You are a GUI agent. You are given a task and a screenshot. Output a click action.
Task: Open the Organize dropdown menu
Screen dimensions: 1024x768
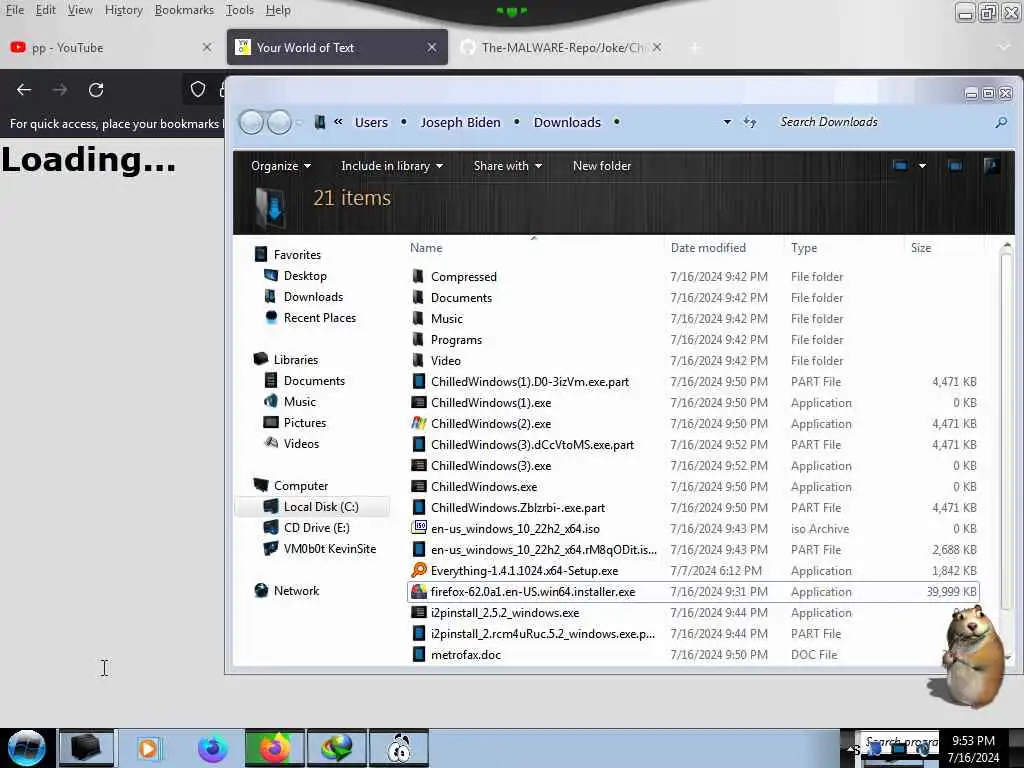click(x=281, y=166)
